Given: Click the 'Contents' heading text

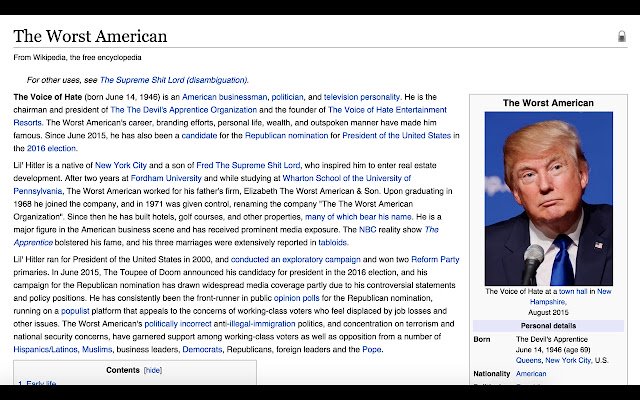Looking at the screenshot, I should point(123,370).
